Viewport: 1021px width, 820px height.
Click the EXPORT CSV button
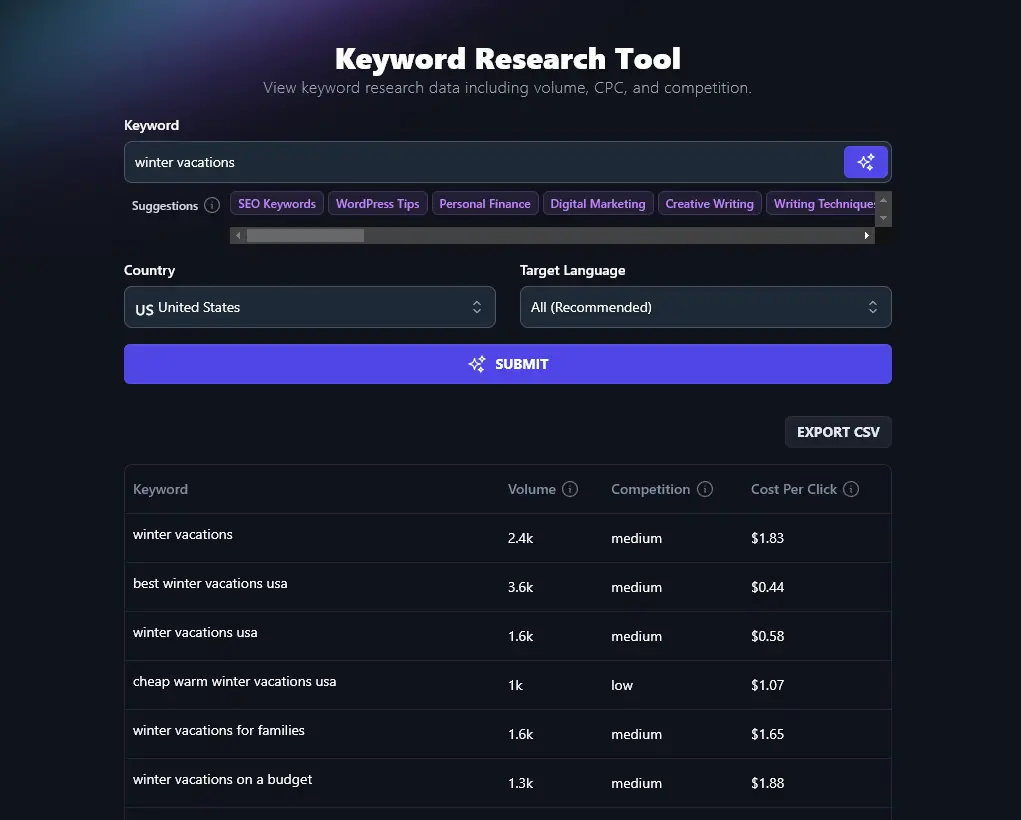point(837,431)
